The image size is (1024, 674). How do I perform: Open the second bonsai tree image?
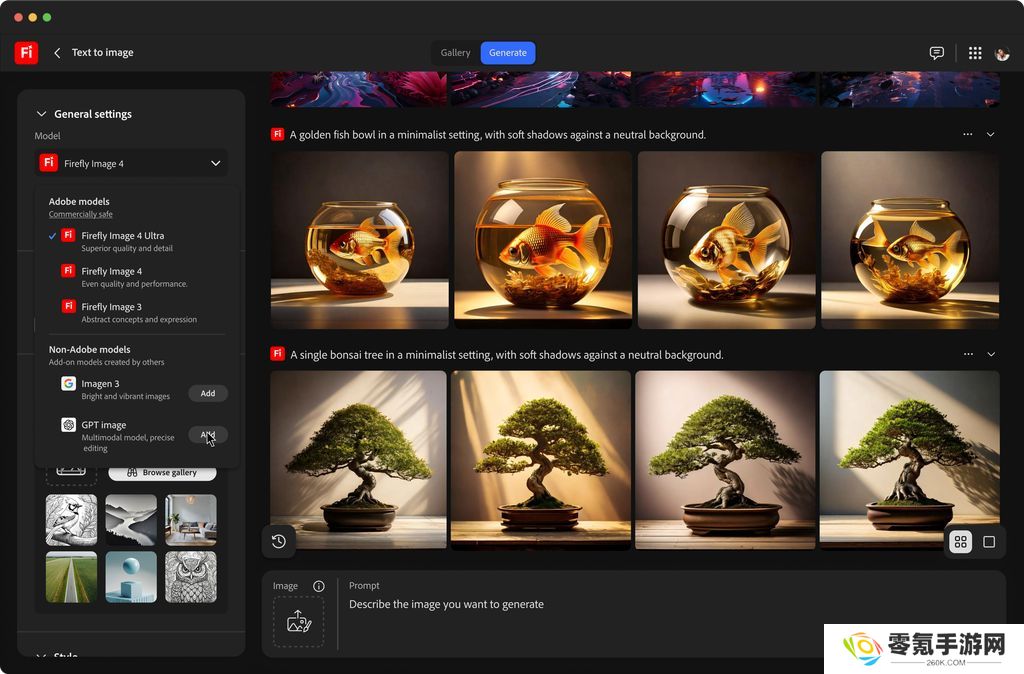pos(541,460)
